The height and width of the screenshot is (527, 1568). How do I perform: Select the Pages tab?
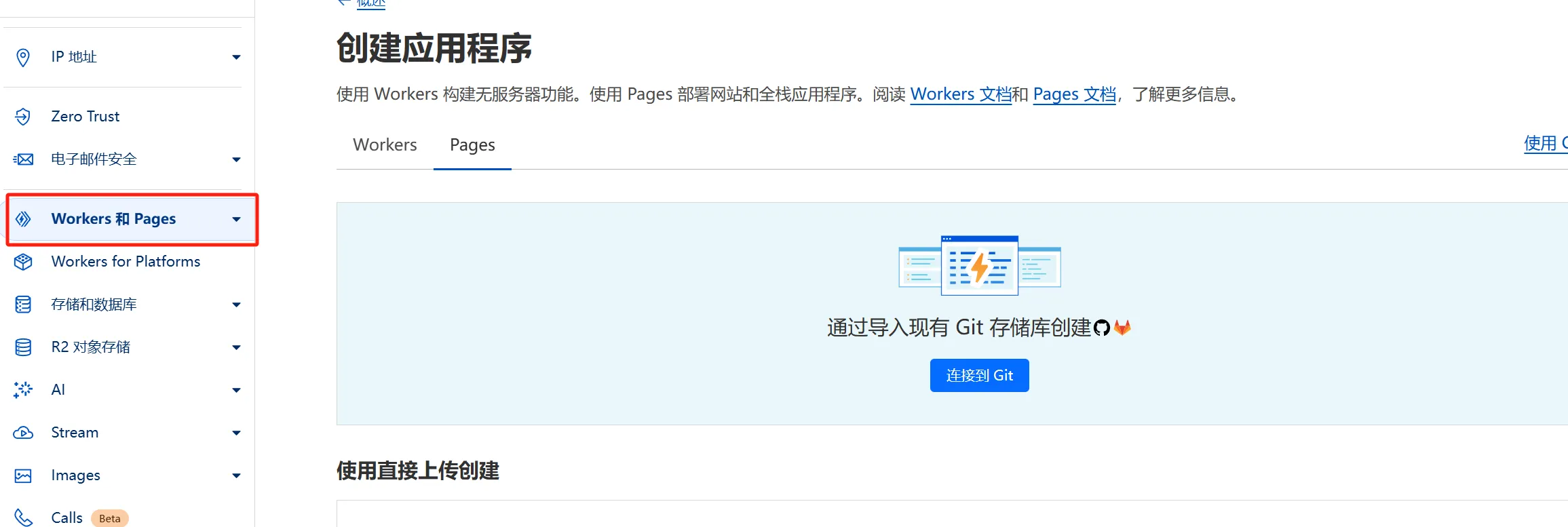point(472,145)
